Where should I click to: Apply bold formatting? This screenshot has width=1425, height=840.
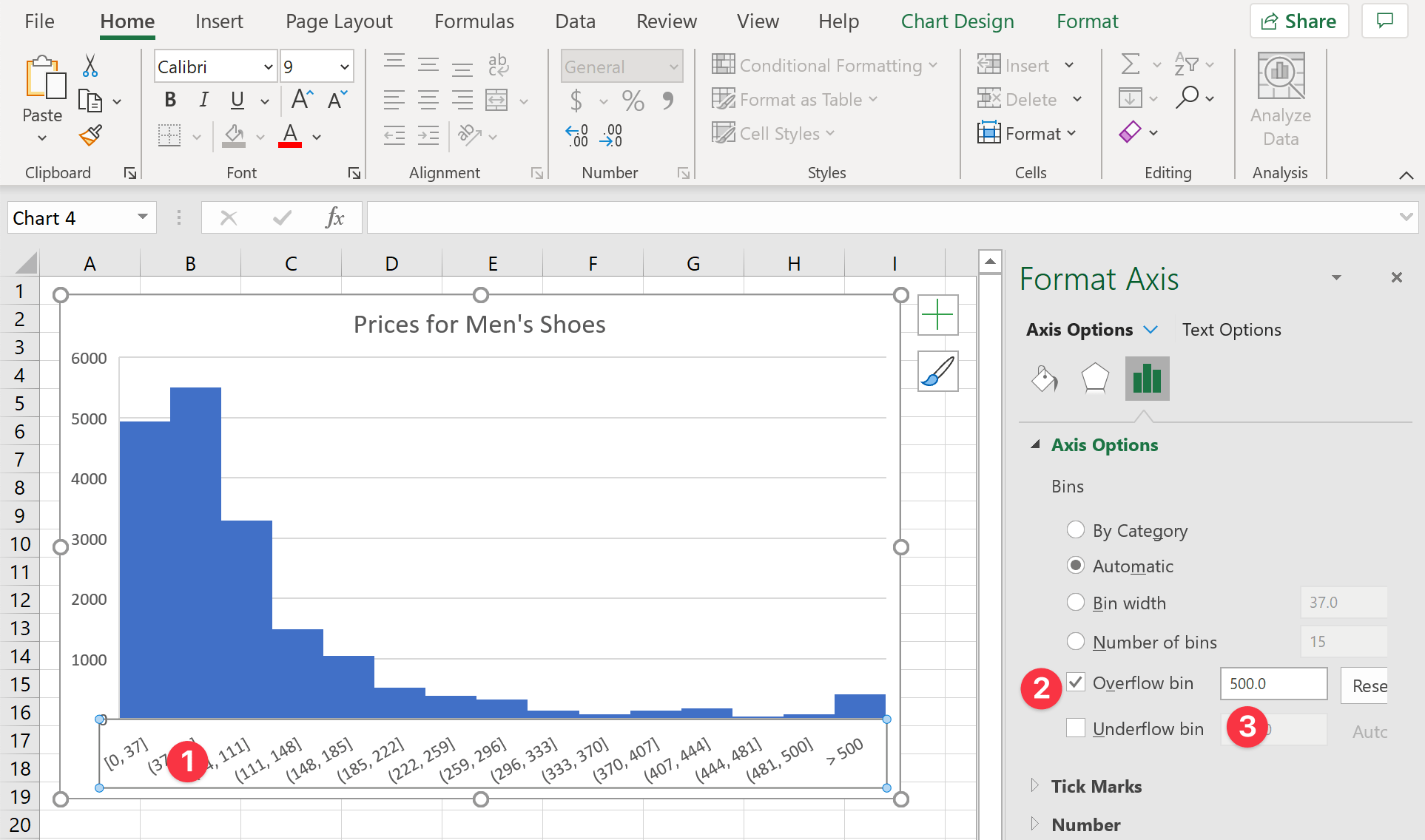(169, 99)
